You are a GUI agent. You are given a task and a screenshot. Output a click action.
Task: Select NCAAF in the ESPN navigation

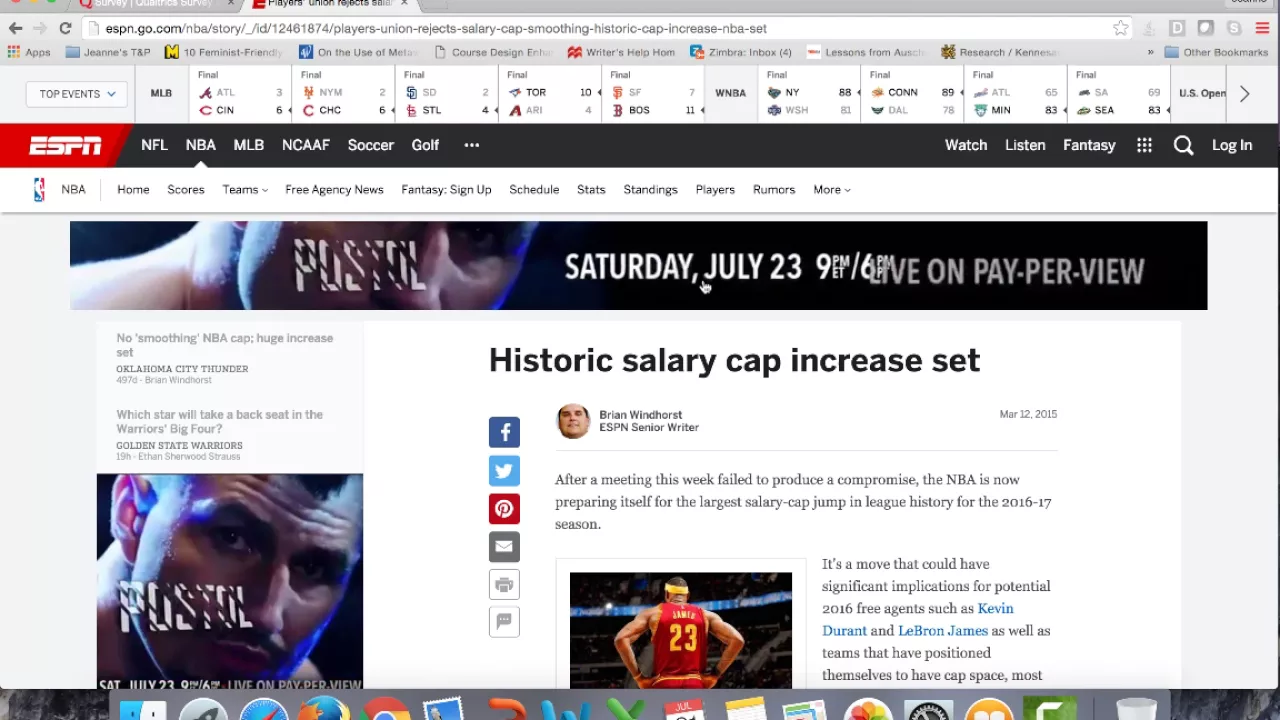click(306, 145)
